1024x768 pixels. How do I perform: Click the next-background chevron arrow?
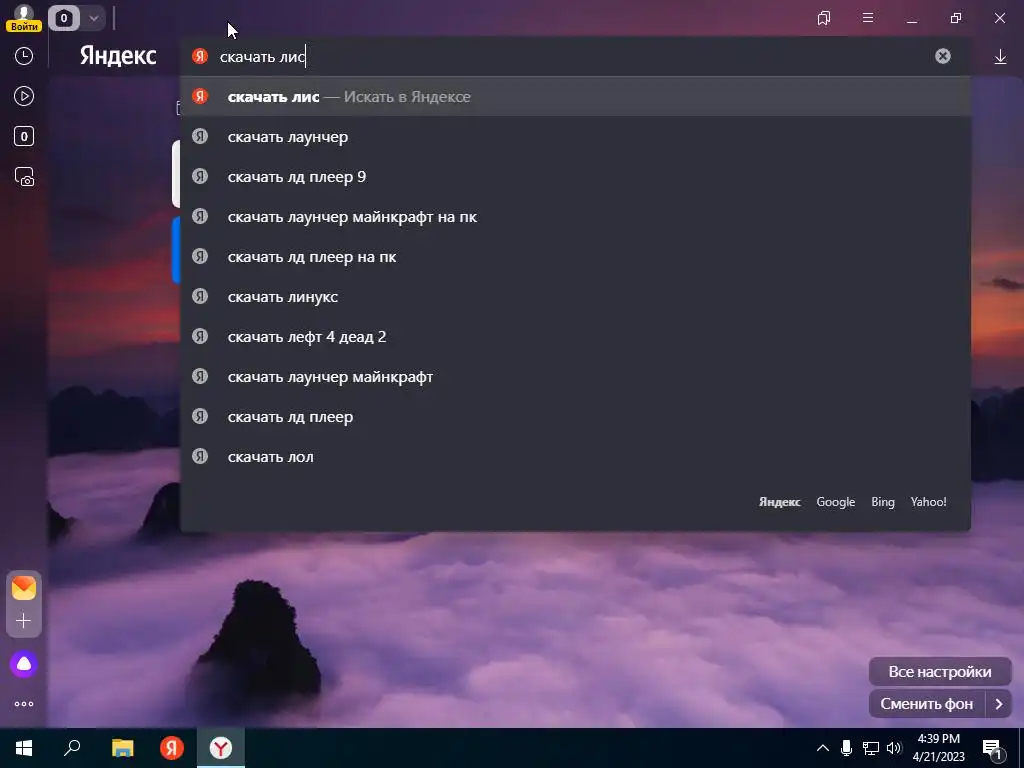(x=999, y=704)
